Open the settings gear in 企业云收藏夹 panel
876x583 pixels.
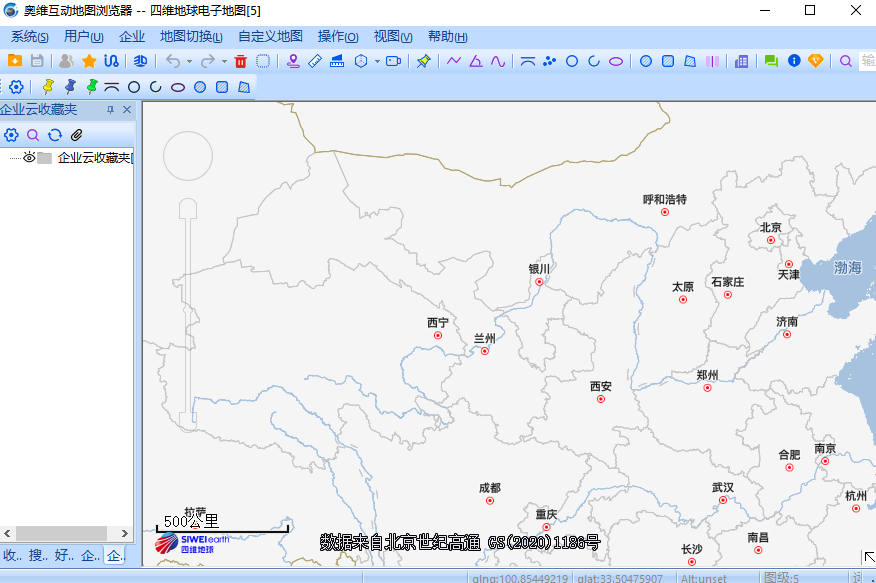[11, 134]
